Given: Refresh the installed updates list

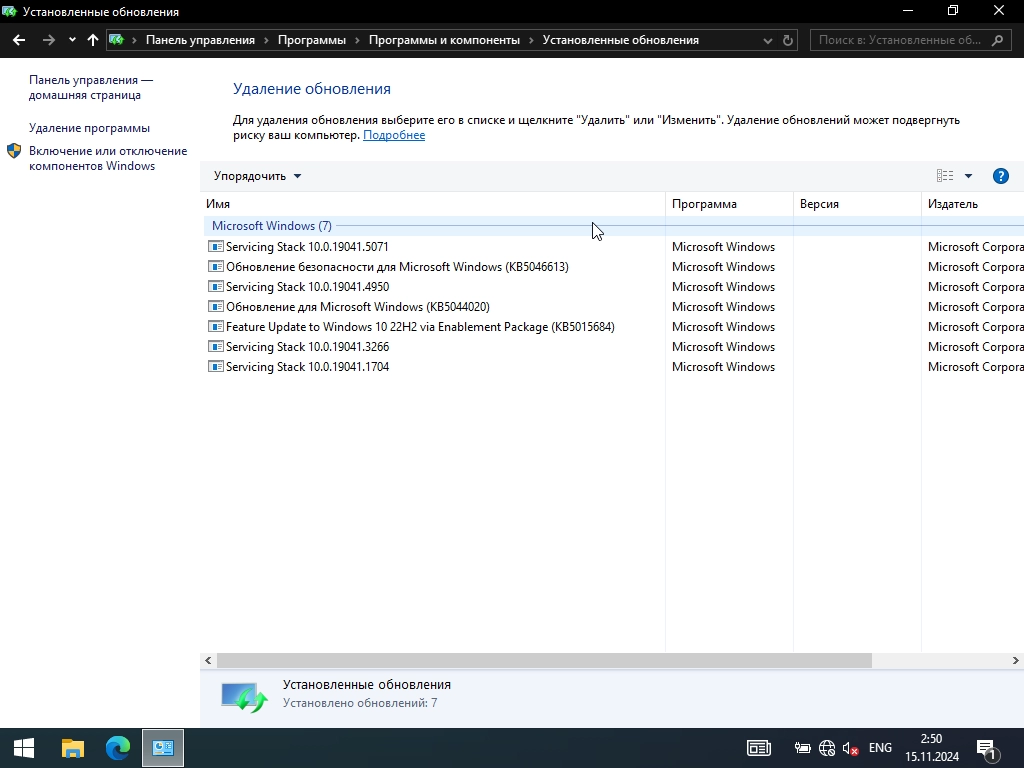Looking at the screenshot, I should pos(788,40).
